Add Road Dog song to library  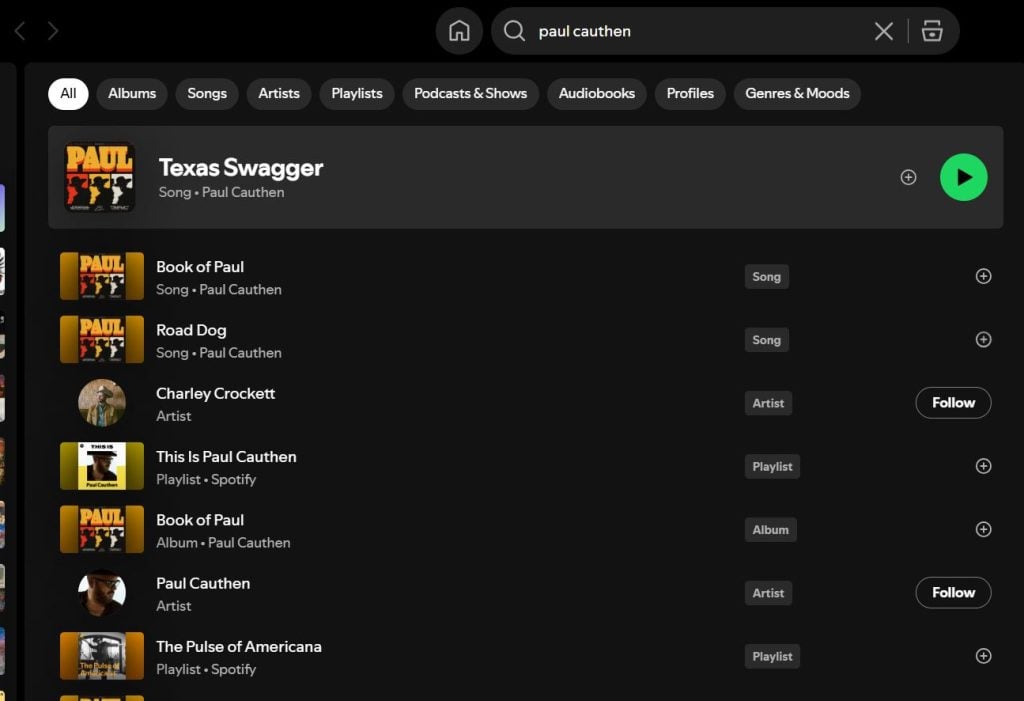(983, 340)
